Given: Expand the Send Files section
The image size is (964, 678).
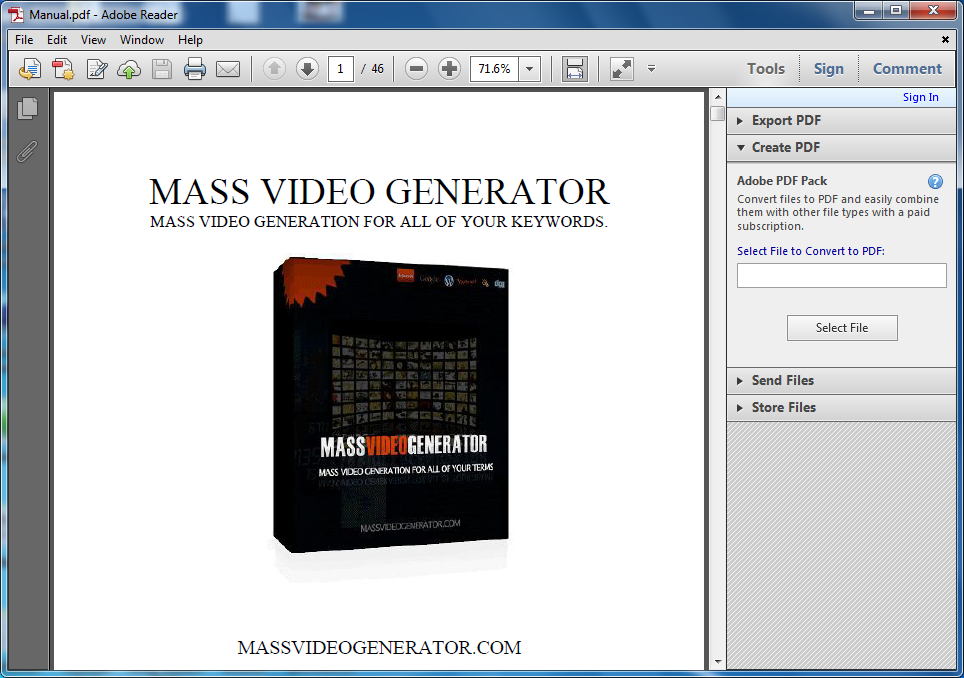Looking at the screenshot, I should point(841,380).
